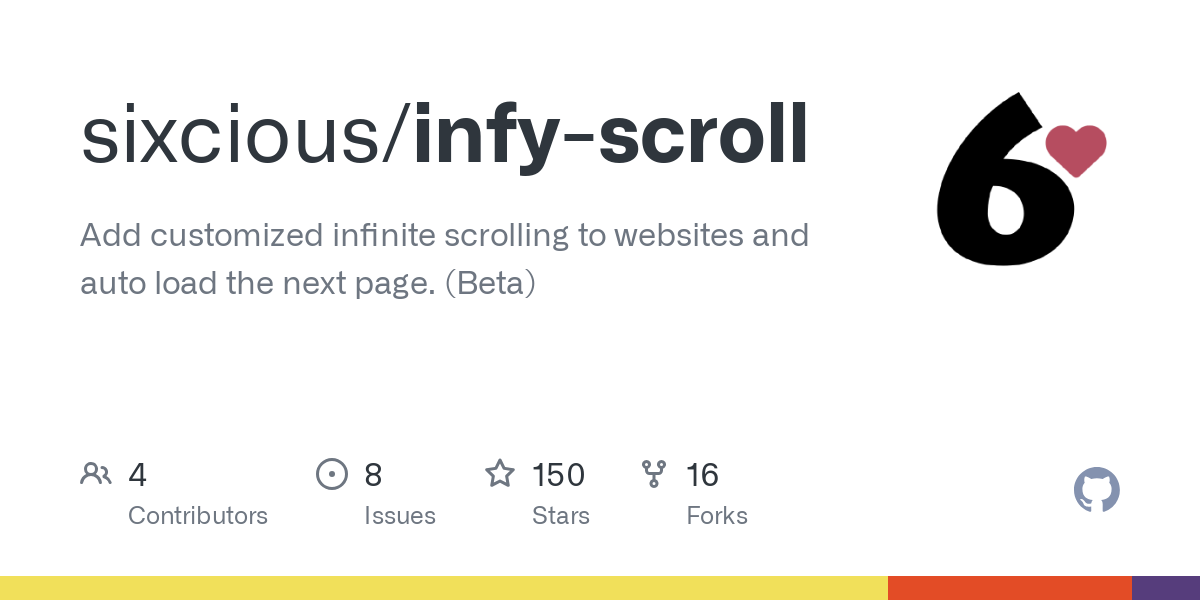
Task: Open the bold "infy-scroll" repository name
Action: click(610, 134)
